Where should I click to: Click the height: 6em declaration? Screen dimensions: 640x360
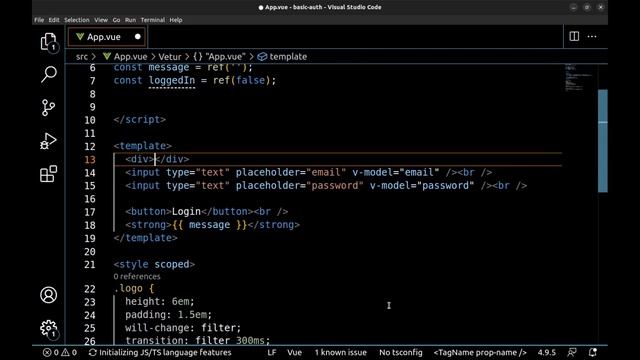point(160,302)
